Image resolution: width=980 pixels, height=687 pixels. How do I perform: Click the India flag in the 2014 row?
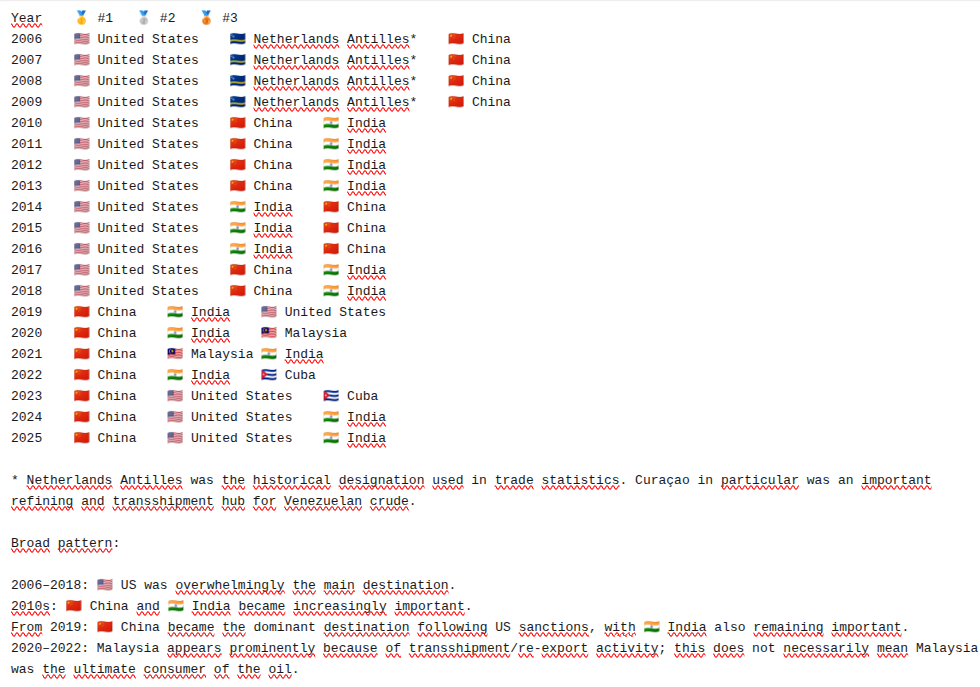click(238, 207)
